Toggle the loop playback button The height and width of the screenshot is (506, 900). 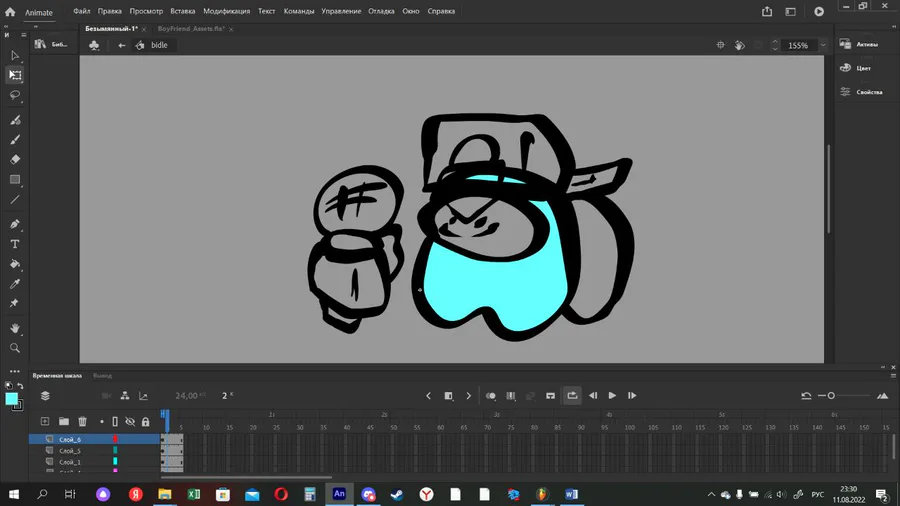click(x=572, y=395)
